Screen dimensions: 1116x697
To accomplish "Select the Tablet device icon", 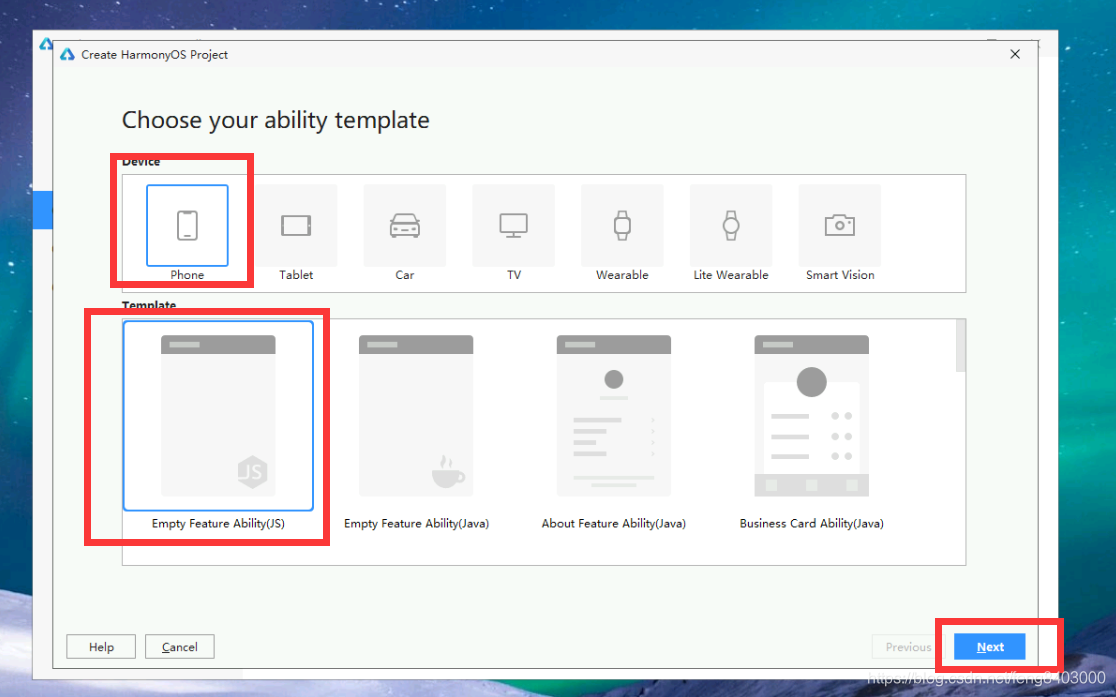I will pos(296,225).
